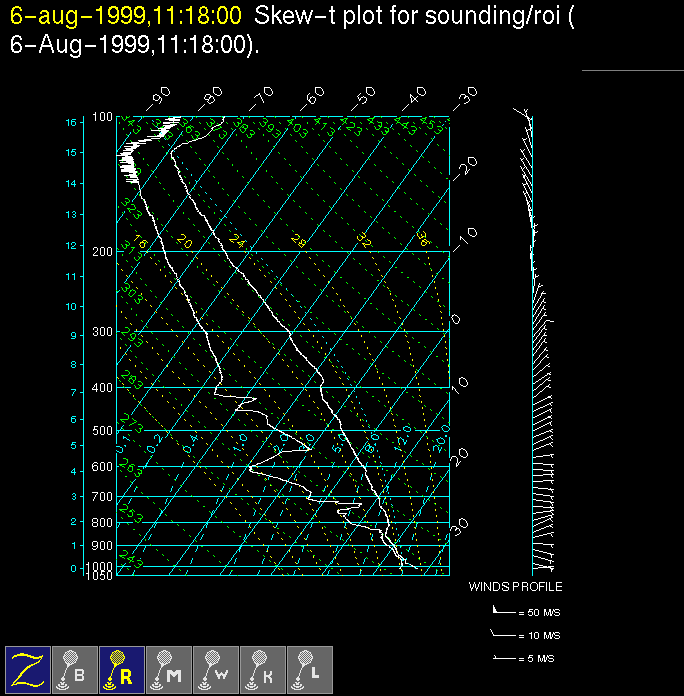Click the 10 M/S wind barb legend symbol
This screenshot has width=684, height=696.
502,634
